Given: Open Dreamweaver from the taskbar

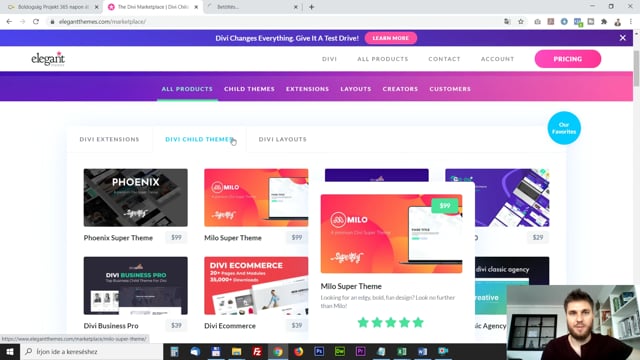Looking at the screenshot, I should (x=340, y=351).
